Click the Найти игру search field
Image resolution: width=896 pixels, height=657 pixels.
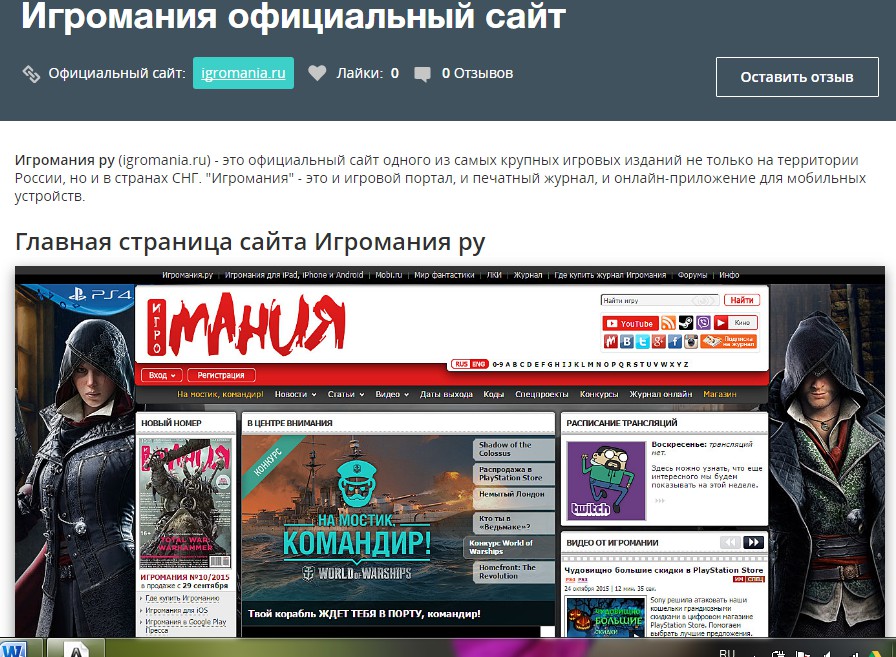660,301
